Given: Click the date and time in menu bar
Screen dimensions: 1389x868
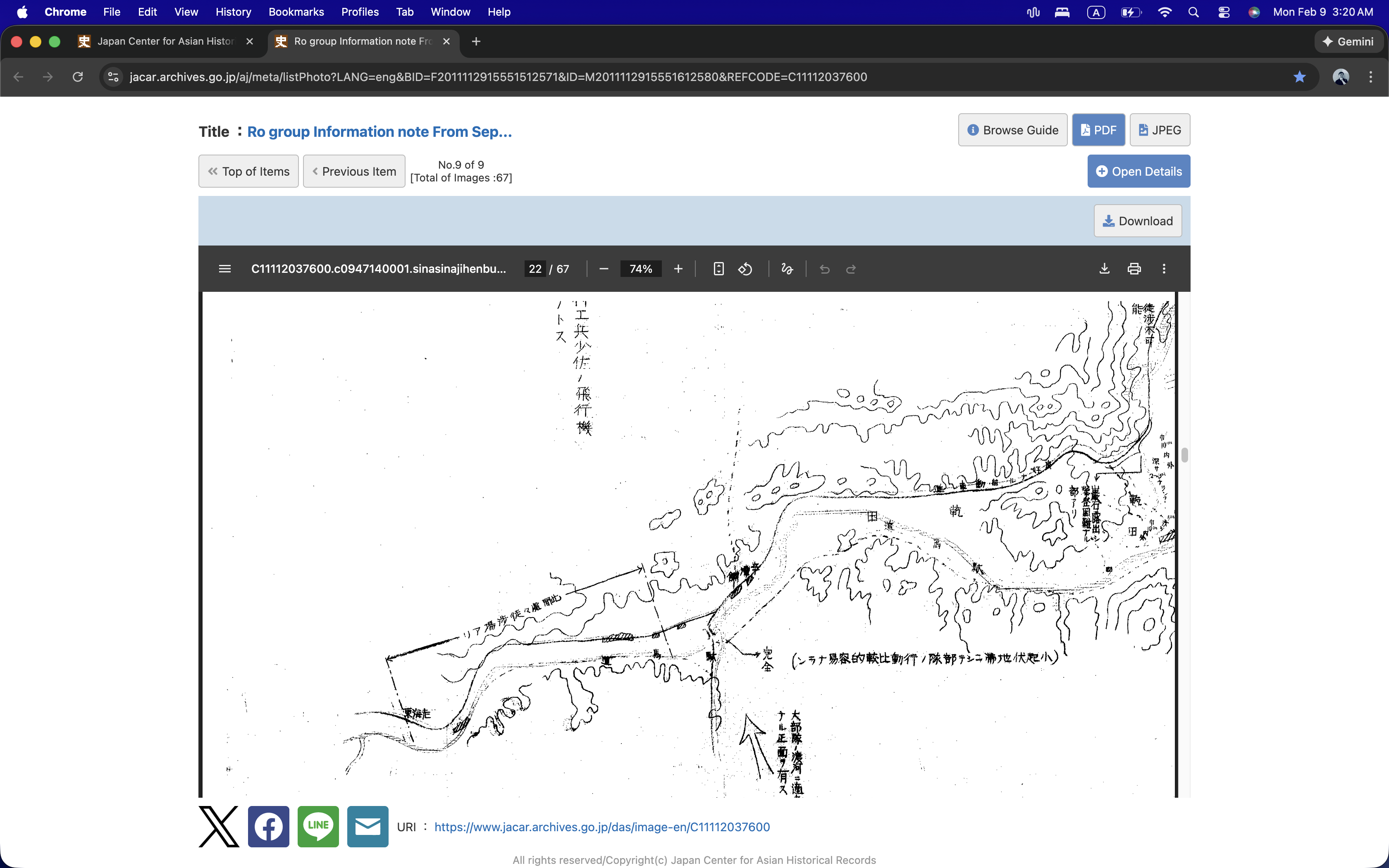Looking at the screenshot, I should click(x=1323, y=12).
